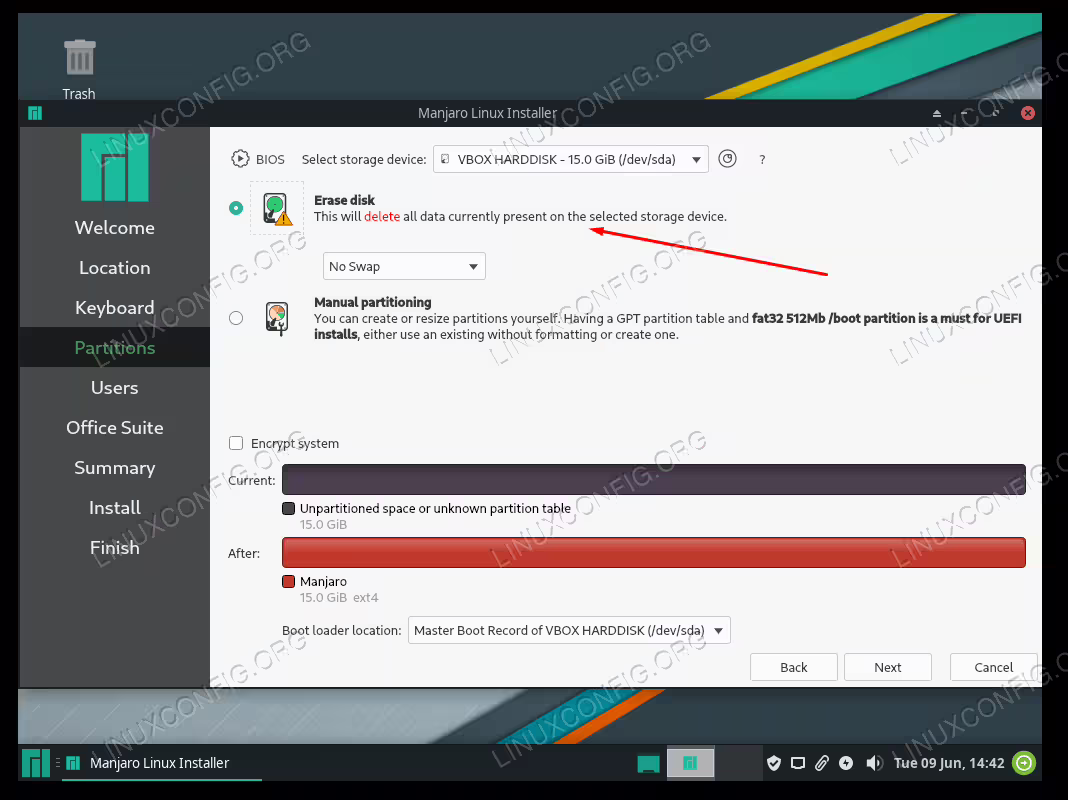Go to the Users step in sidebar
Screen dimensions: 1068x800
(x=114, y=387)
